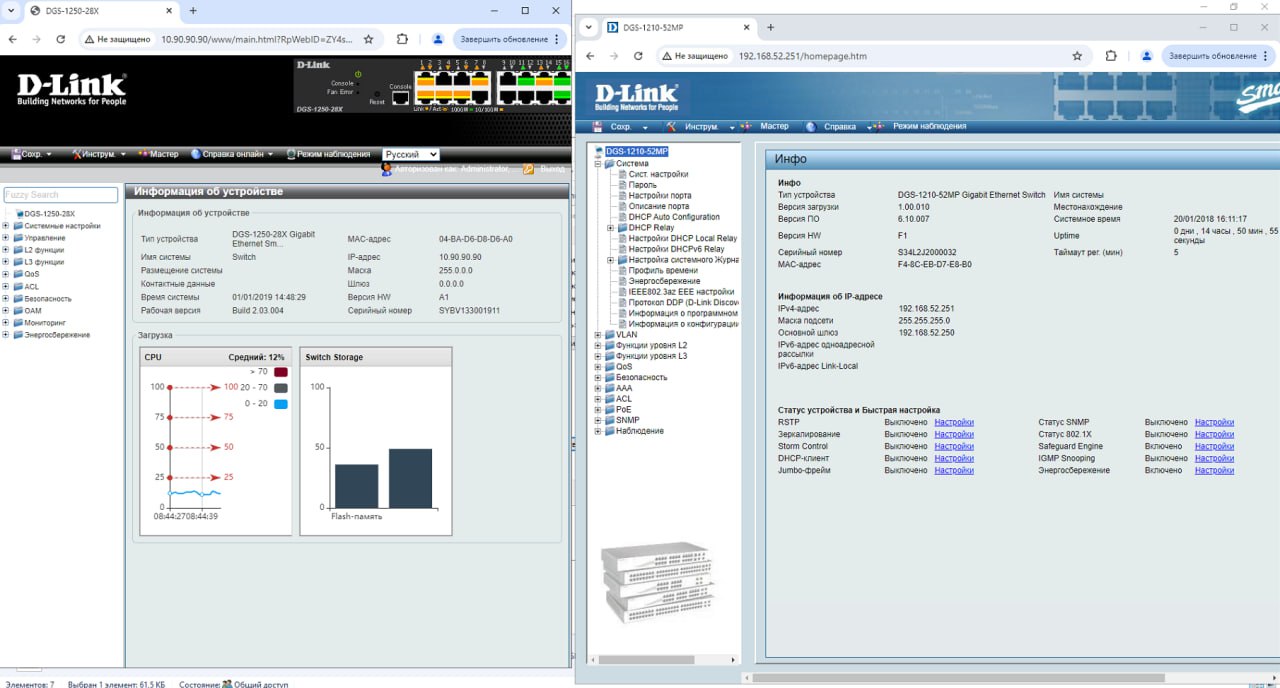The image size is (1280, 688).
Task: Open a new tab next to the DGS-1210-52MP tab
Action: point(770,27)
